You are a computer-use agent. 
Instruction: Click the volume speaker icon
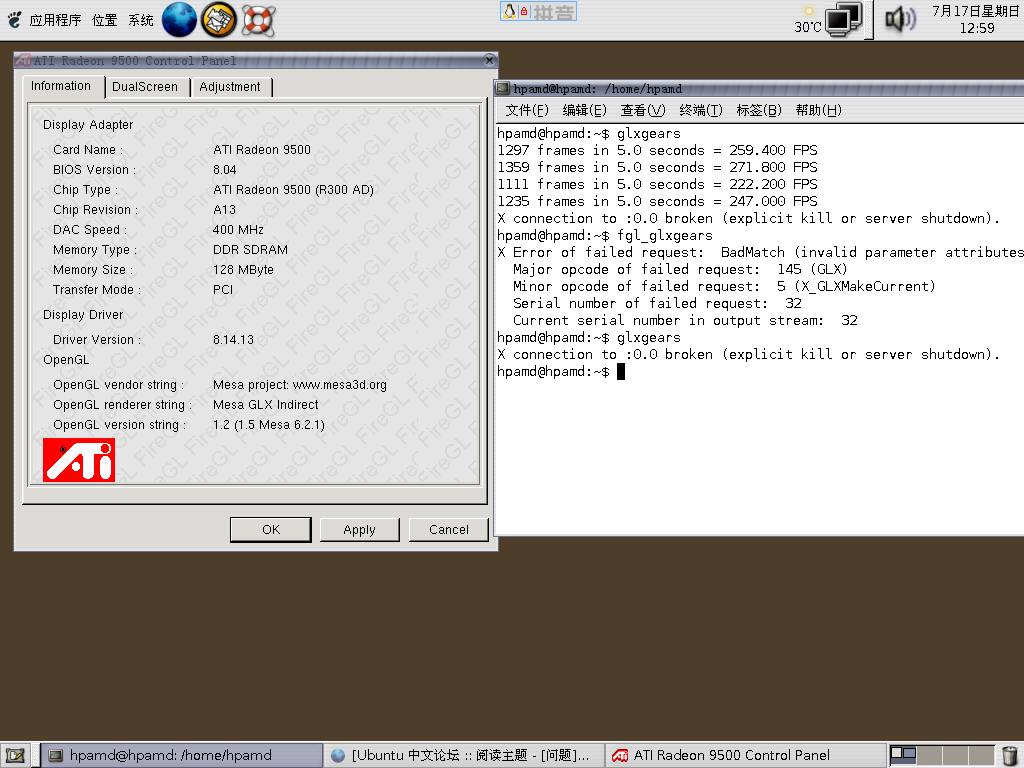click(x=901, y=20)
